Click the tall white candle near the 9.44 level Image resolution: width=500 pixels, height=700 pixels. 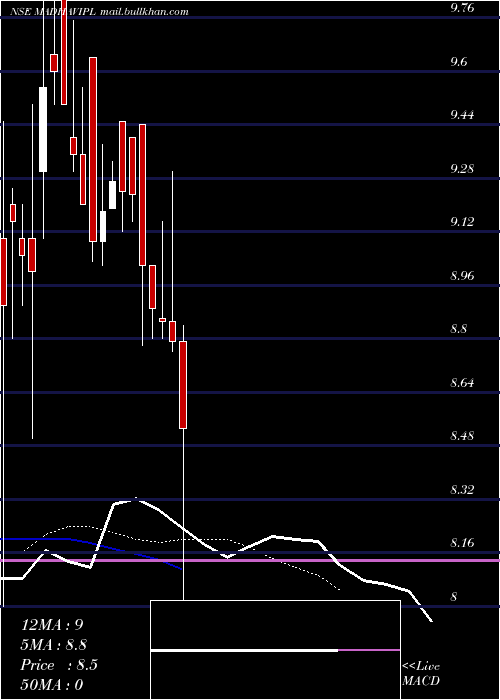[x=43, y=129]
